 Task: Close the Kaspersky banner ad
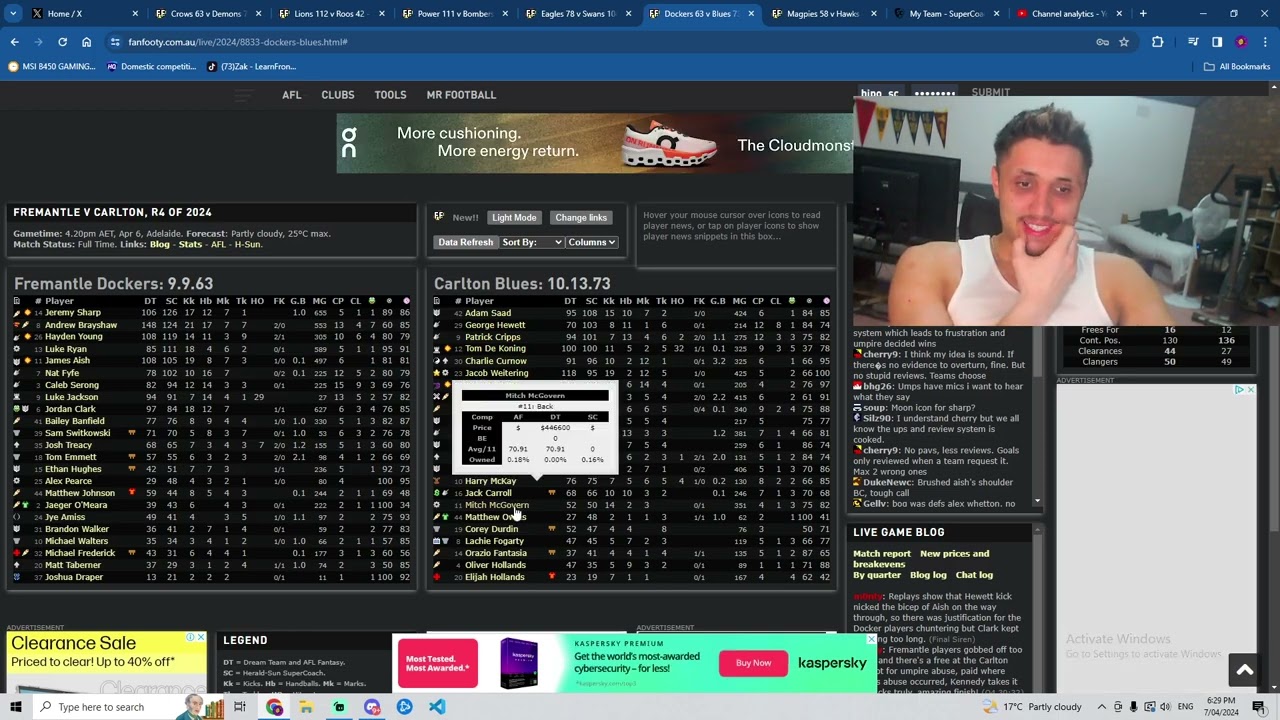pyautogui.click(x=870, y=640)
